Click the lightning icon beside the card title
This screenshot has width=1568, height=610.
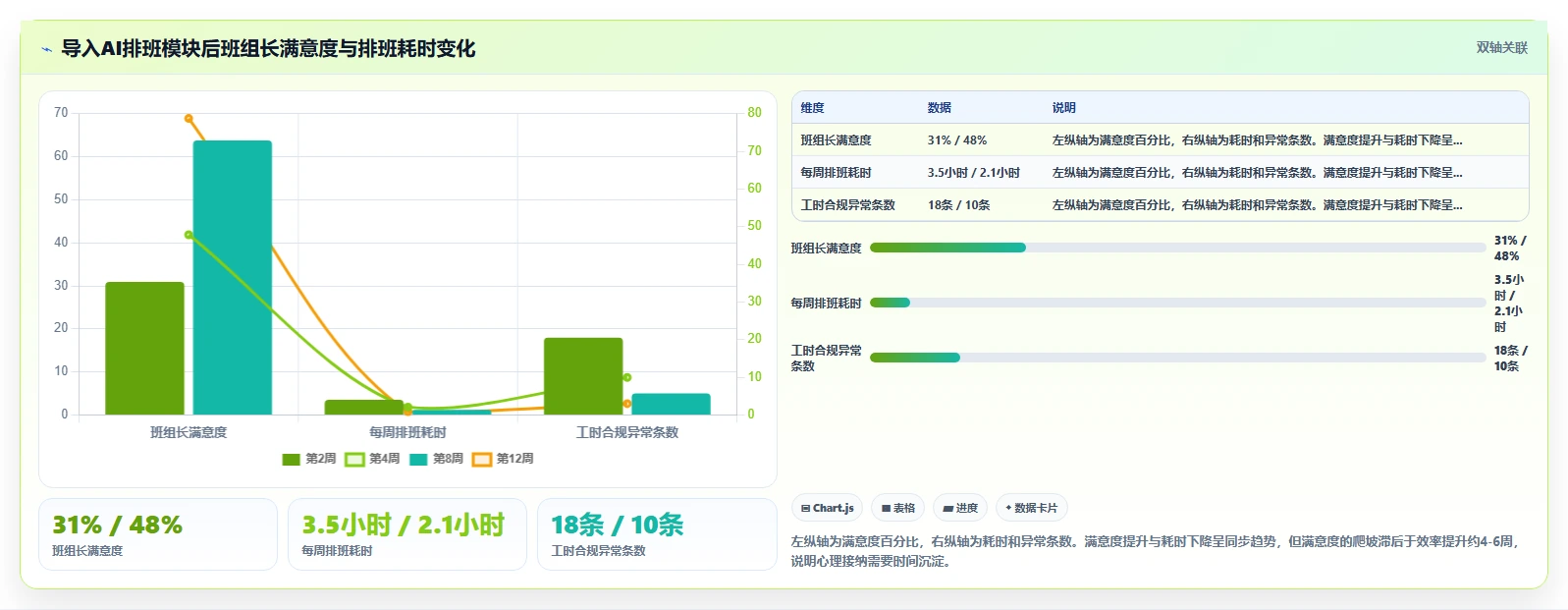pos(46,48)
